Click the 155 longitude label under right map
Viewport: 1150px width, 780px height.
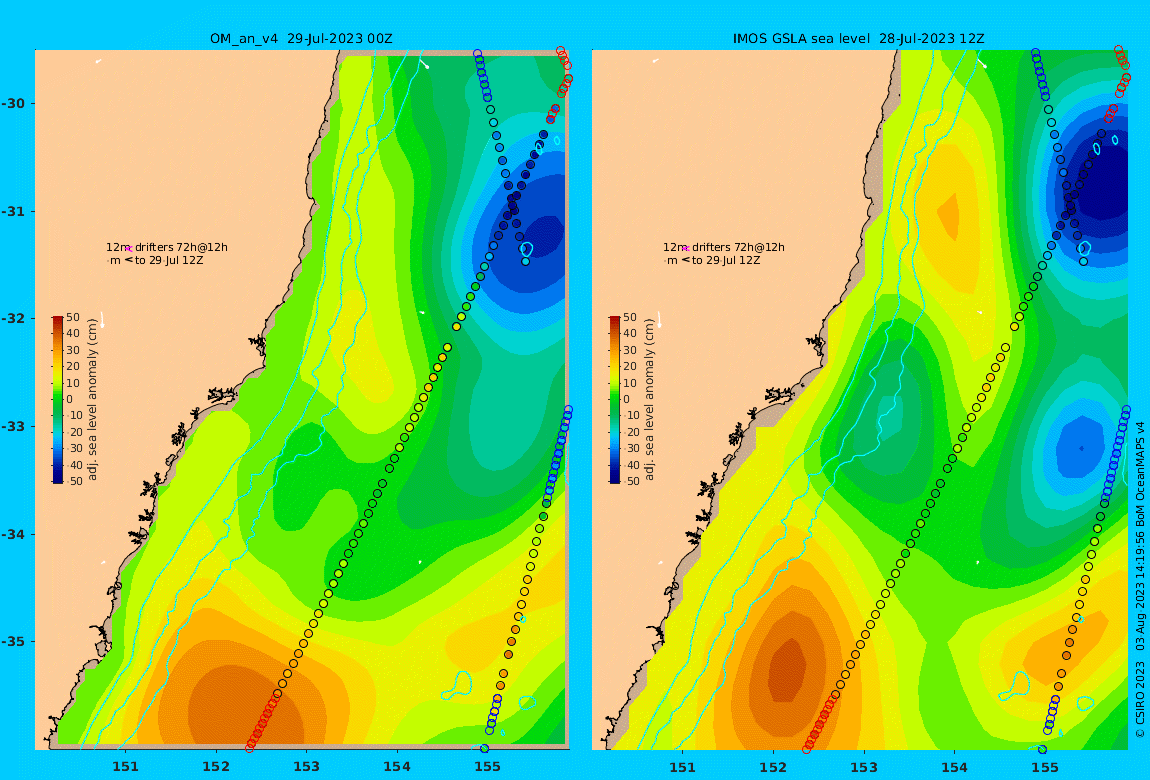click(1044, 767)
